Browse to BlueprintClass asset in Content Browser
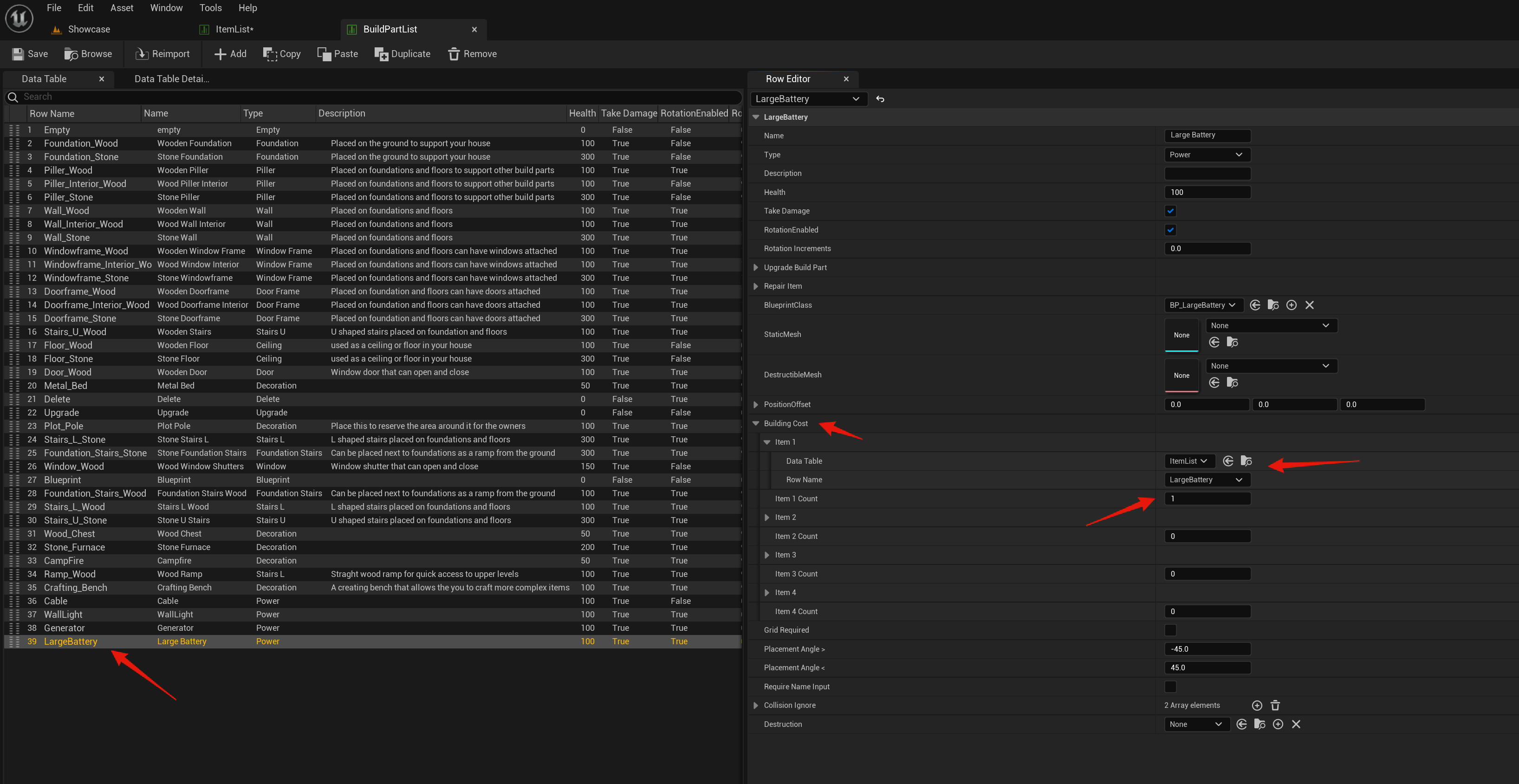This screenshot has height=784, width=1519. (1273, 305)
